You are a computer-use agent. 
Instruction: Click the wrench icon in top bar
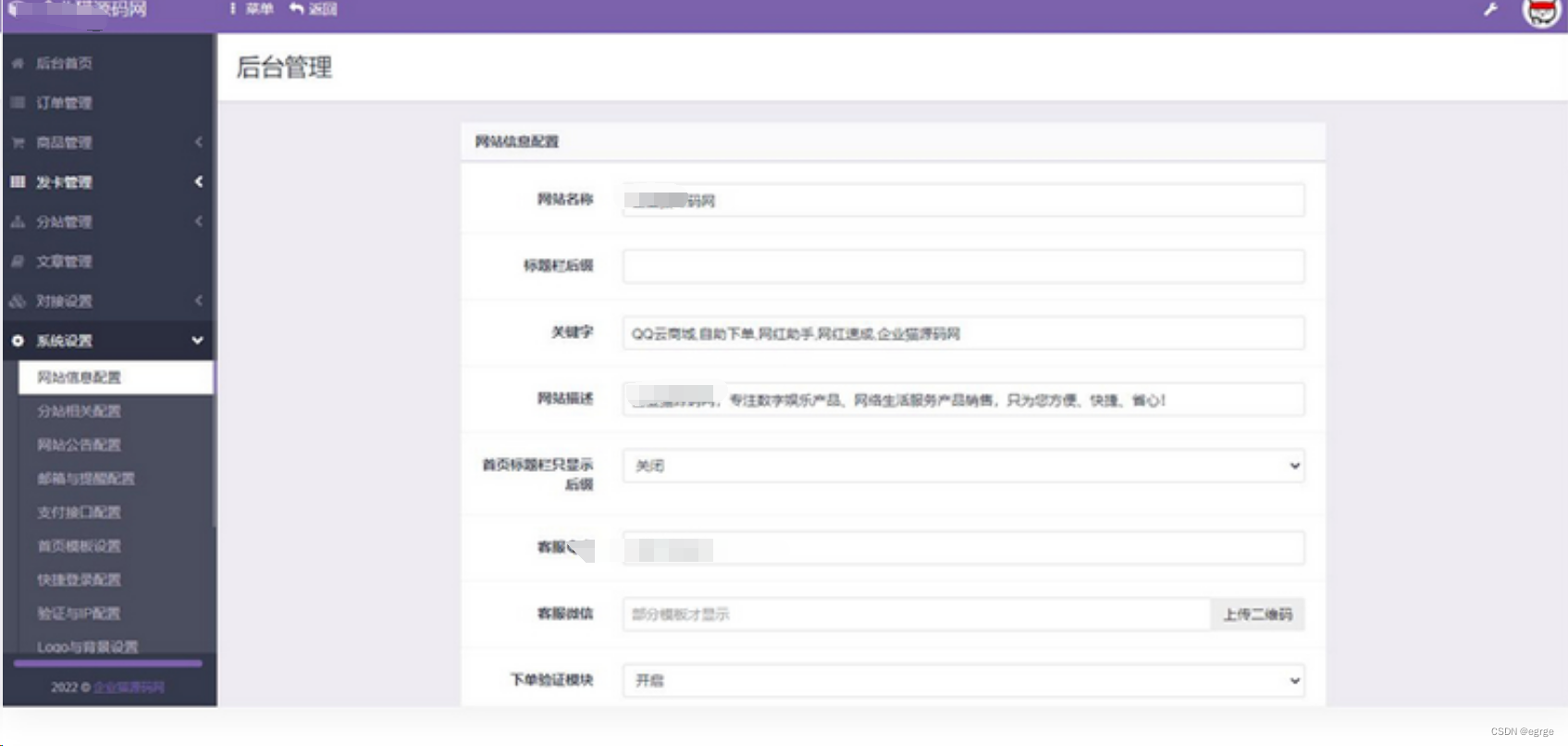coord(1490,10)
